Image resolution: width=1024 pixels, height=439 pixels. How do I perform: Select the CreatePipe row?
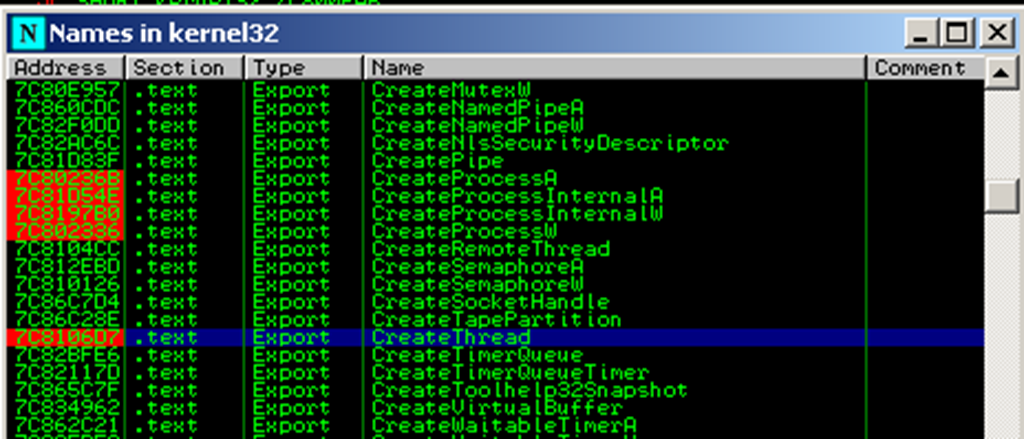pyautogui.click(x=437, y=161)
